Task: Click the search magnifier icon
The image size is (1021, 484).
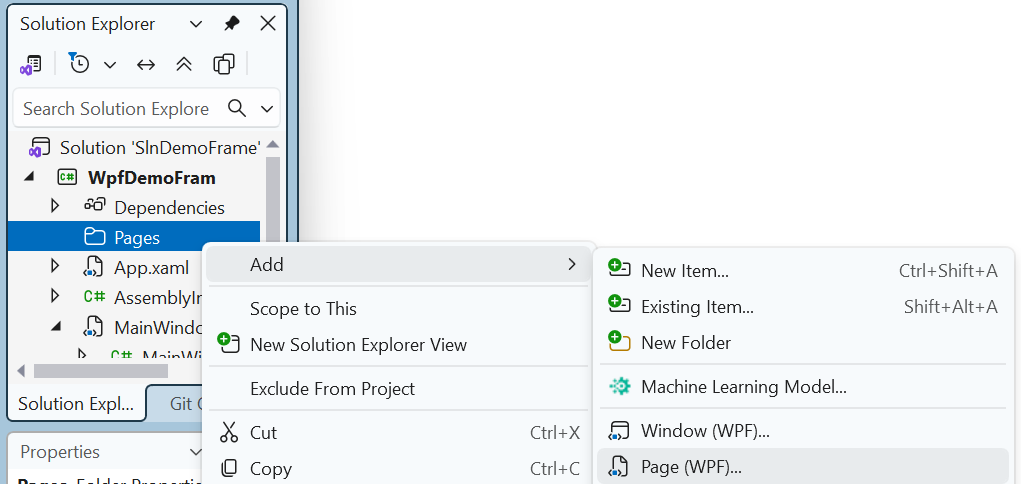Action: (x=237, y=108)
